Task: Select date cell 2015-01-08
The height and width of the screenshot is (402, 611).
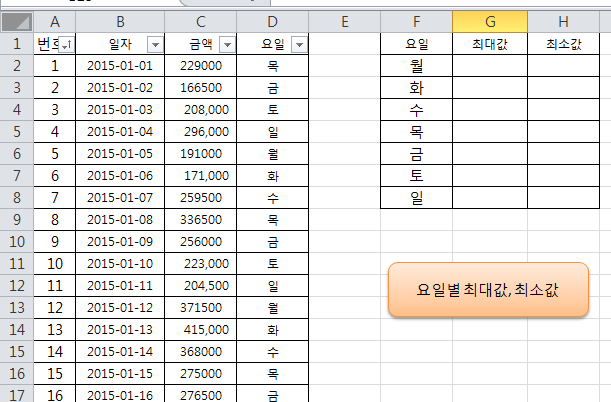Action: (120, 220)
